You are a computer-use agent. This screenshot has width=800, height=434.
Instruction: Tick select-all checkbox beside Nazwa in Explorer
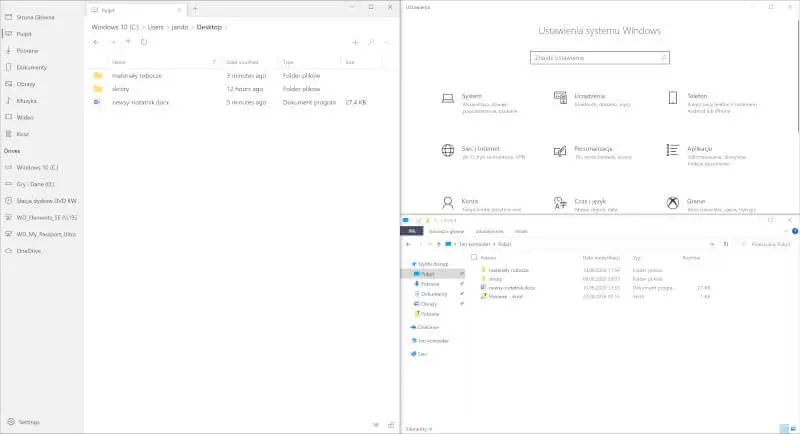click(x=474, y=258)
